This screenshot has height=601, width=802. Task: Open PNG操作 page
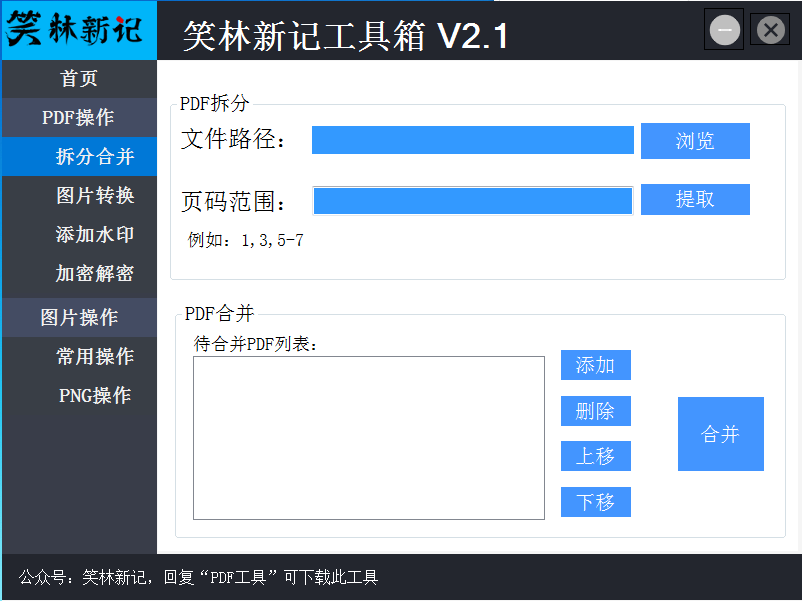pos(79,395)
